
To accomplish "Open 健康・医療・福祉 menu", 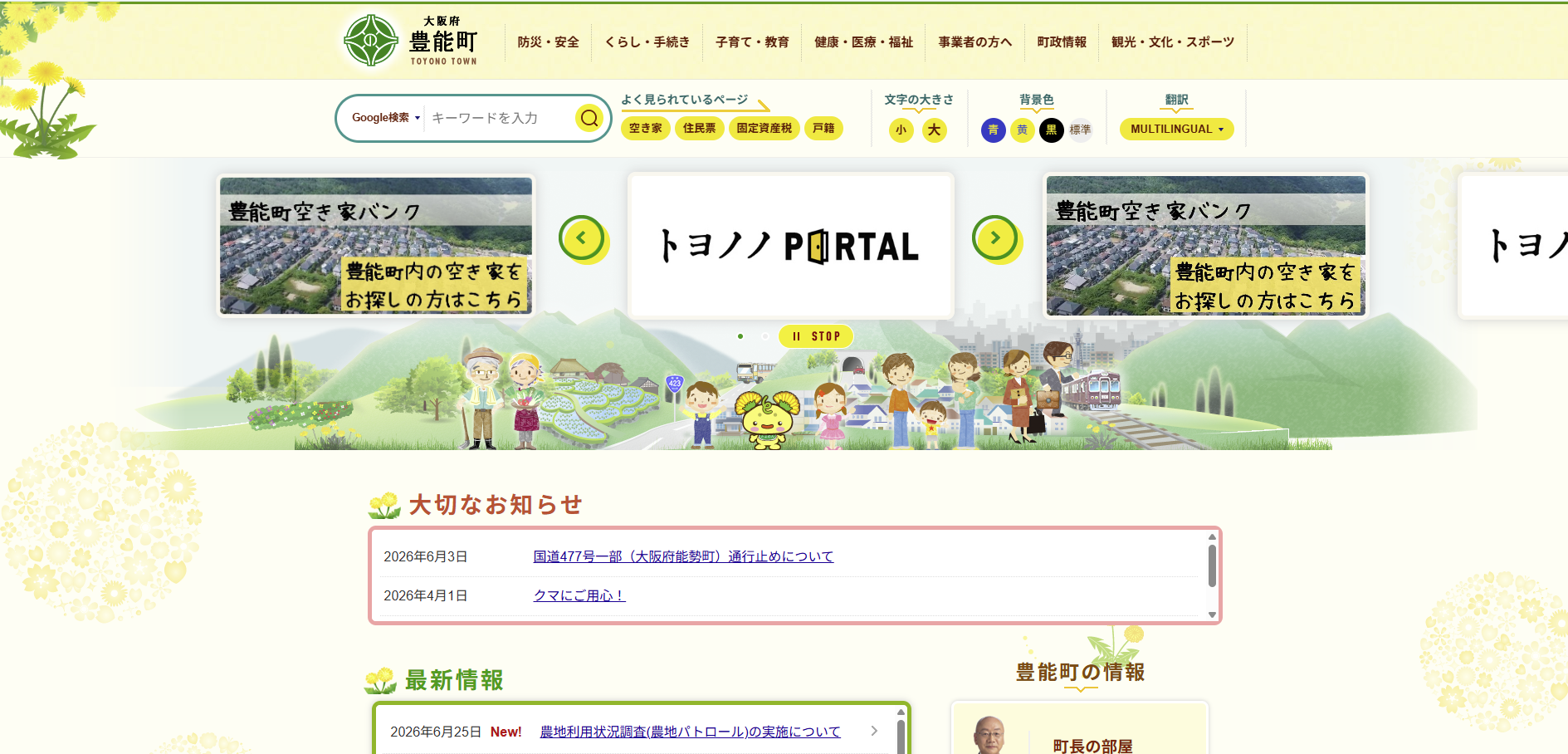I will pos(864,42).
